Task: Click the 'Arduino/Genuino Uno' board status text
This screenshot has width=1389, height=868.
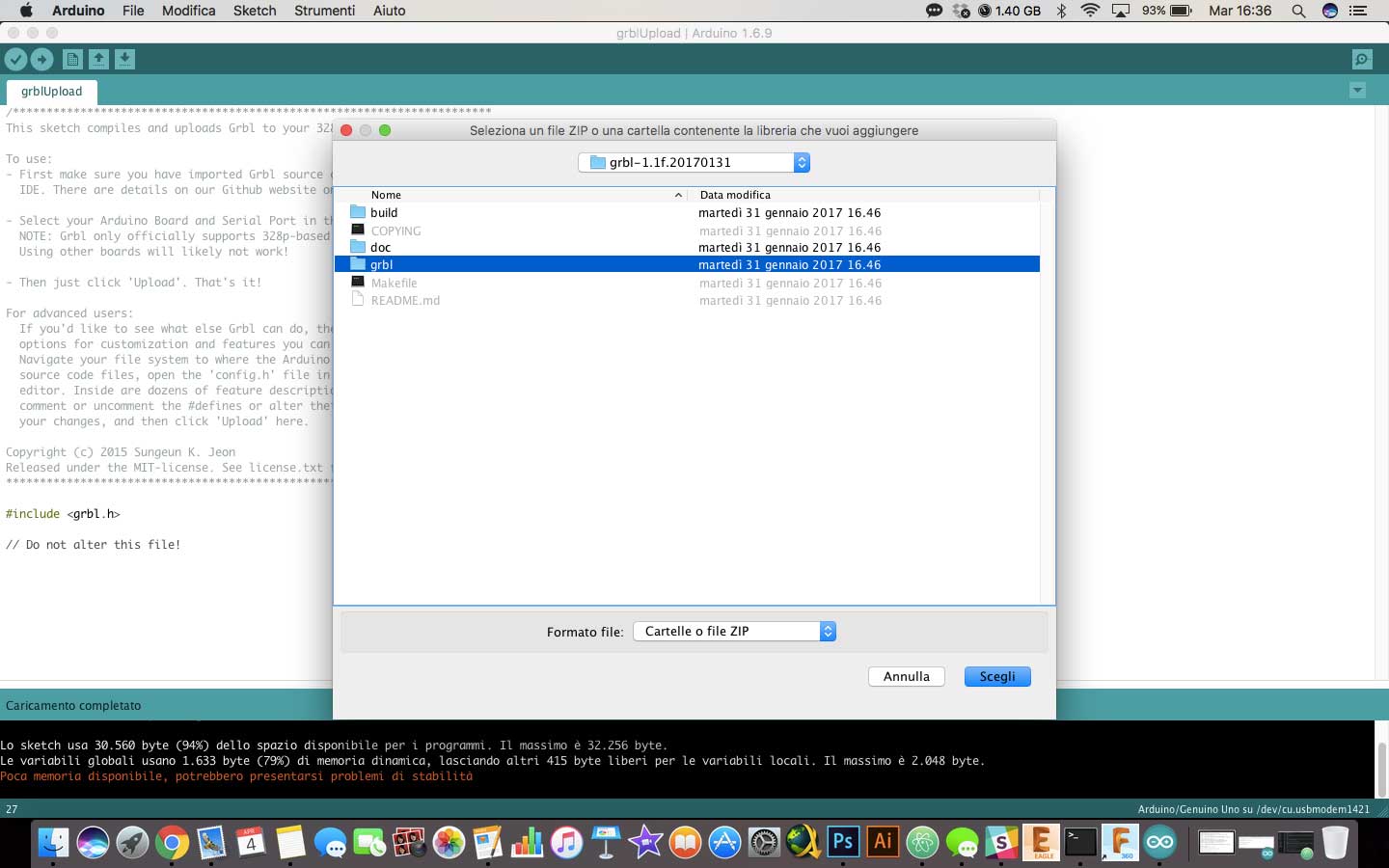Action: pos(1254,809)
